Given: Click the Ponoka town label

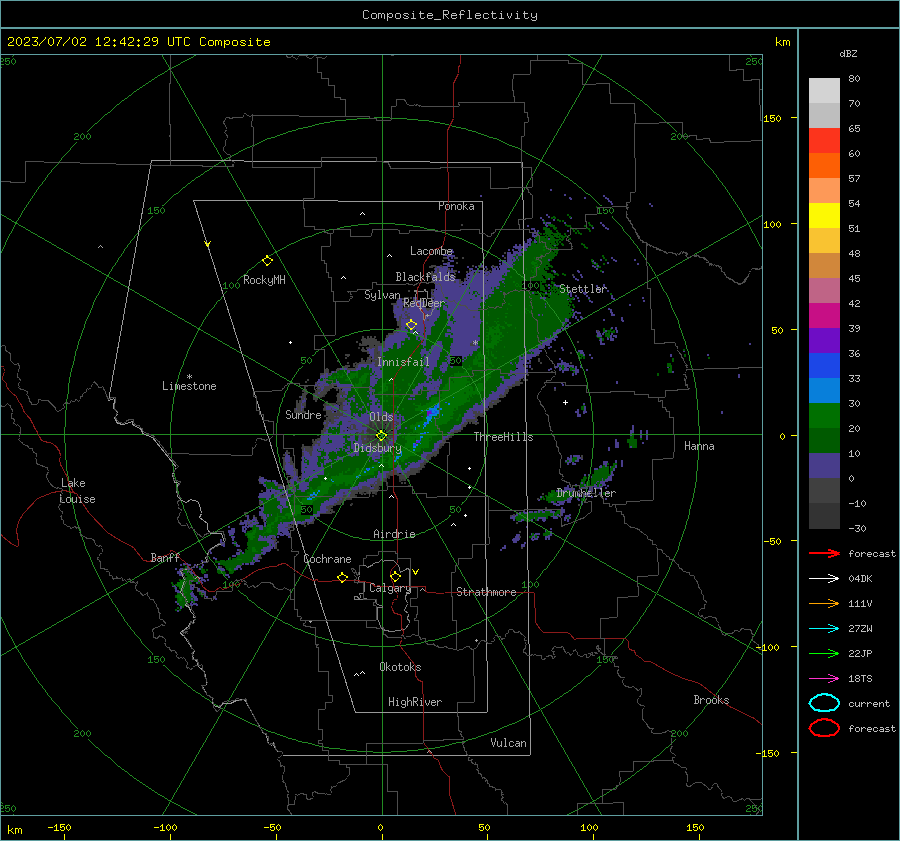Looking at the screenshot, I should click(x=456, y=206).
